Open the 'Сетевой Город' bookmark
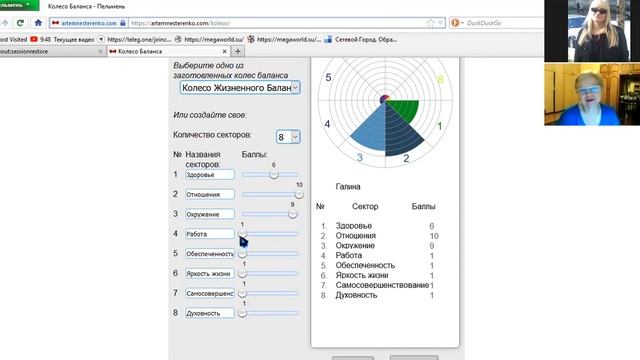The width and height of the screenshot is (640, 360). click(x=361, y=40)
